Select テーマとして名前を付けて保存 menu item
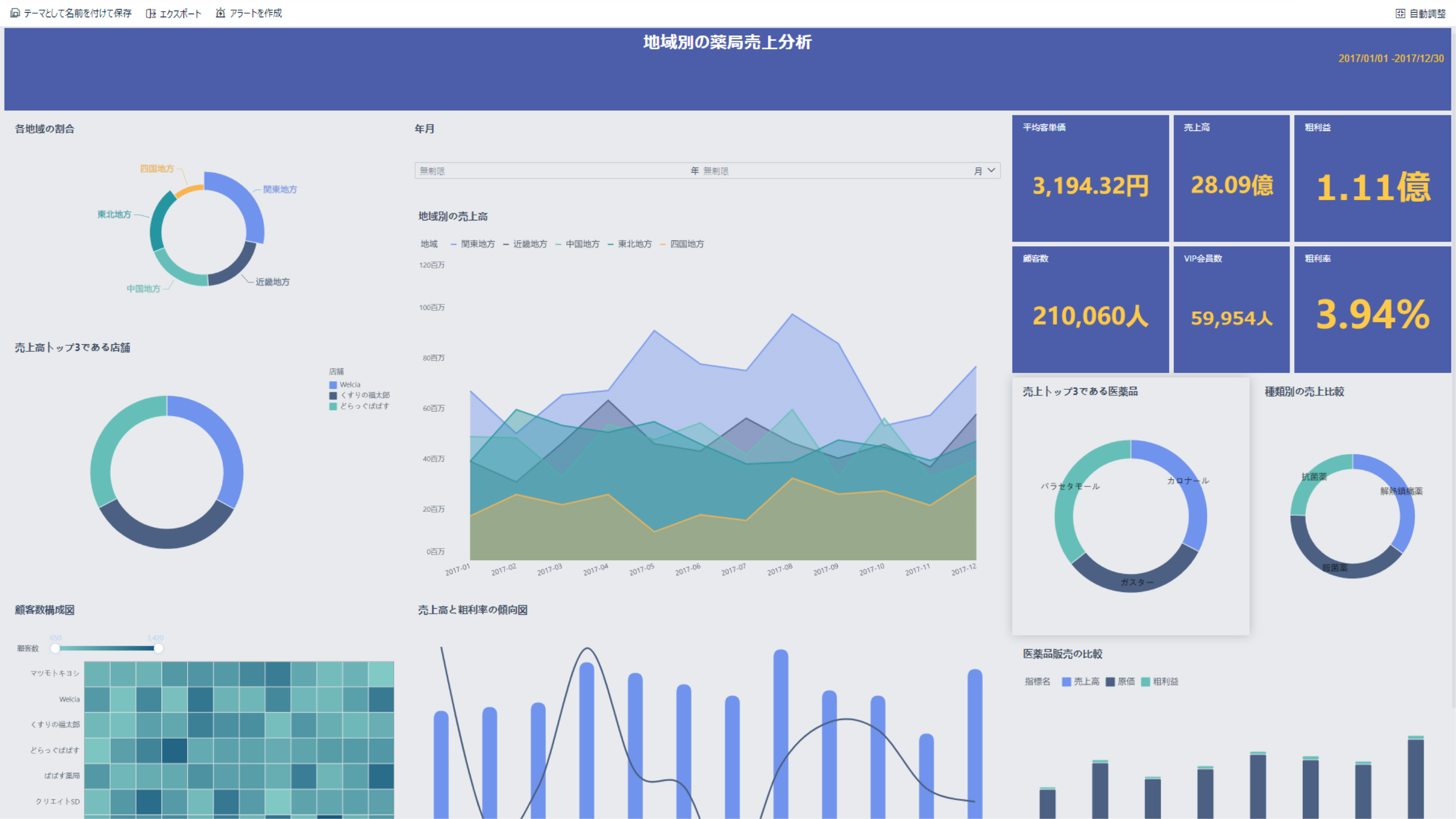The height and width of the screenshot is (819, 1456). click(77, 13)
